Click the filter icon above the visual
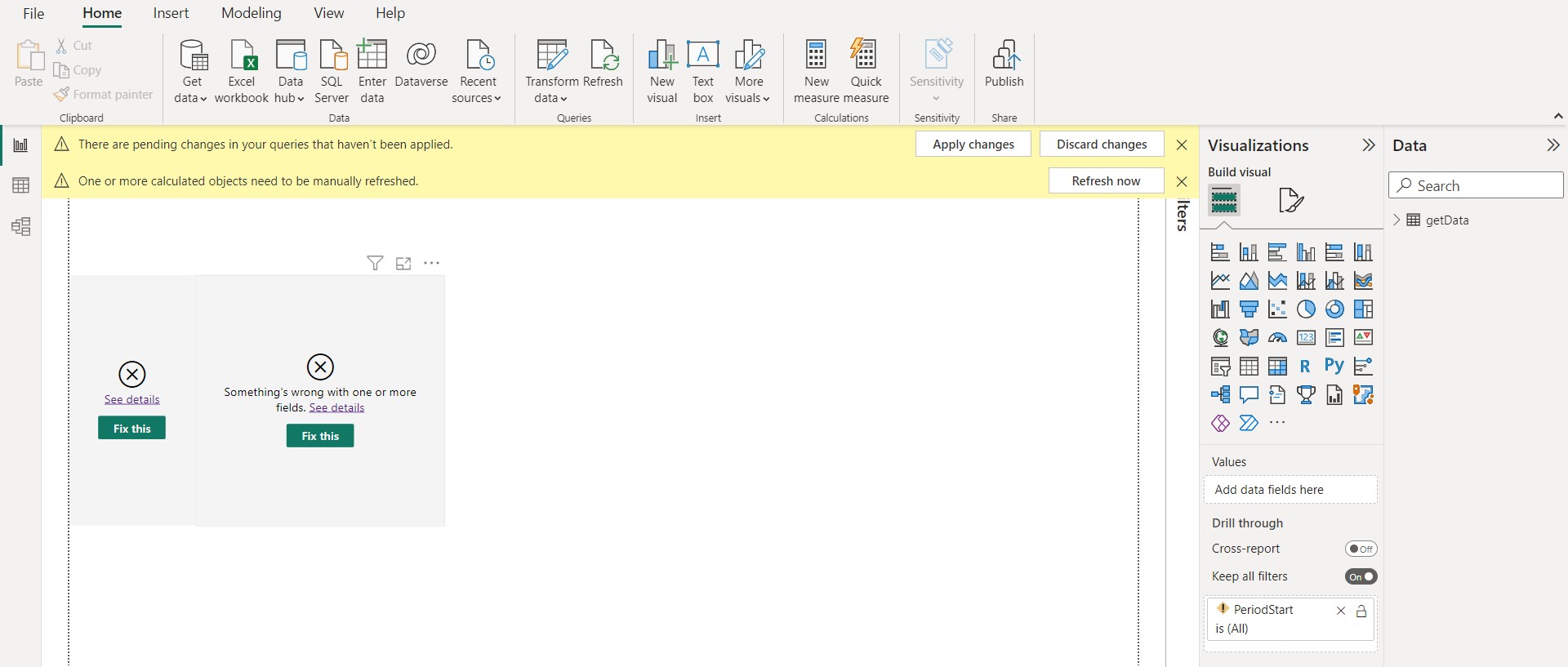 pos(375,263)
